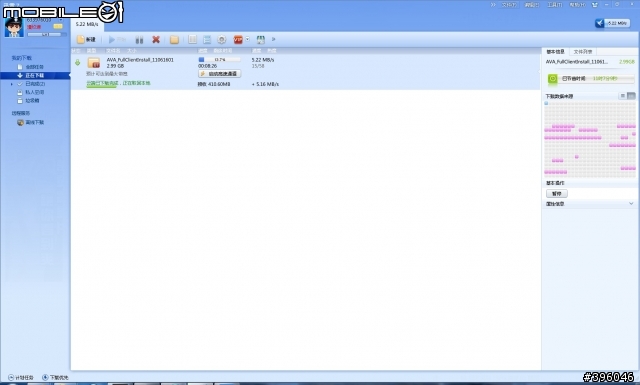
Task: Click the + 5.16 MB/s acceleration text
Action: pyautogui.click(x=265, y=84)
